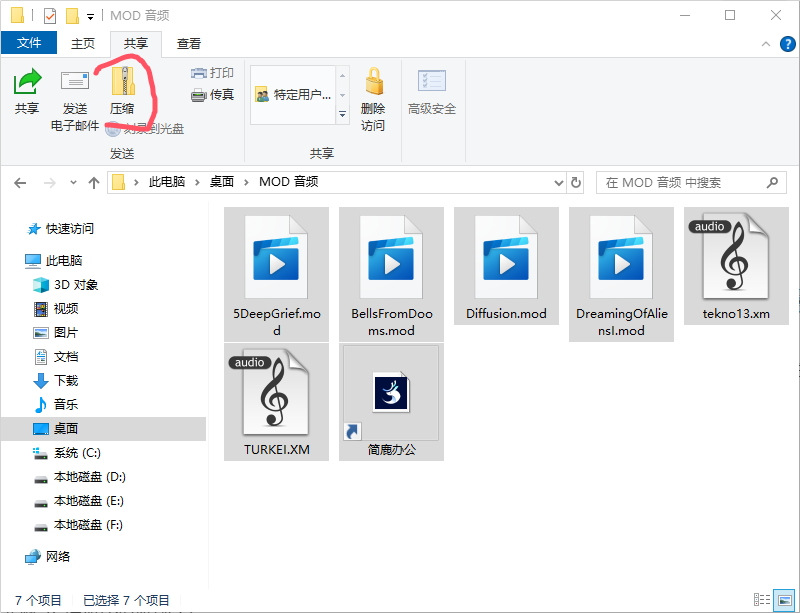Image resolution: width=800 pixels, height=613 pixels.
Task: Switch to the 主页 ribbon tab
Action: click(83, 44)
